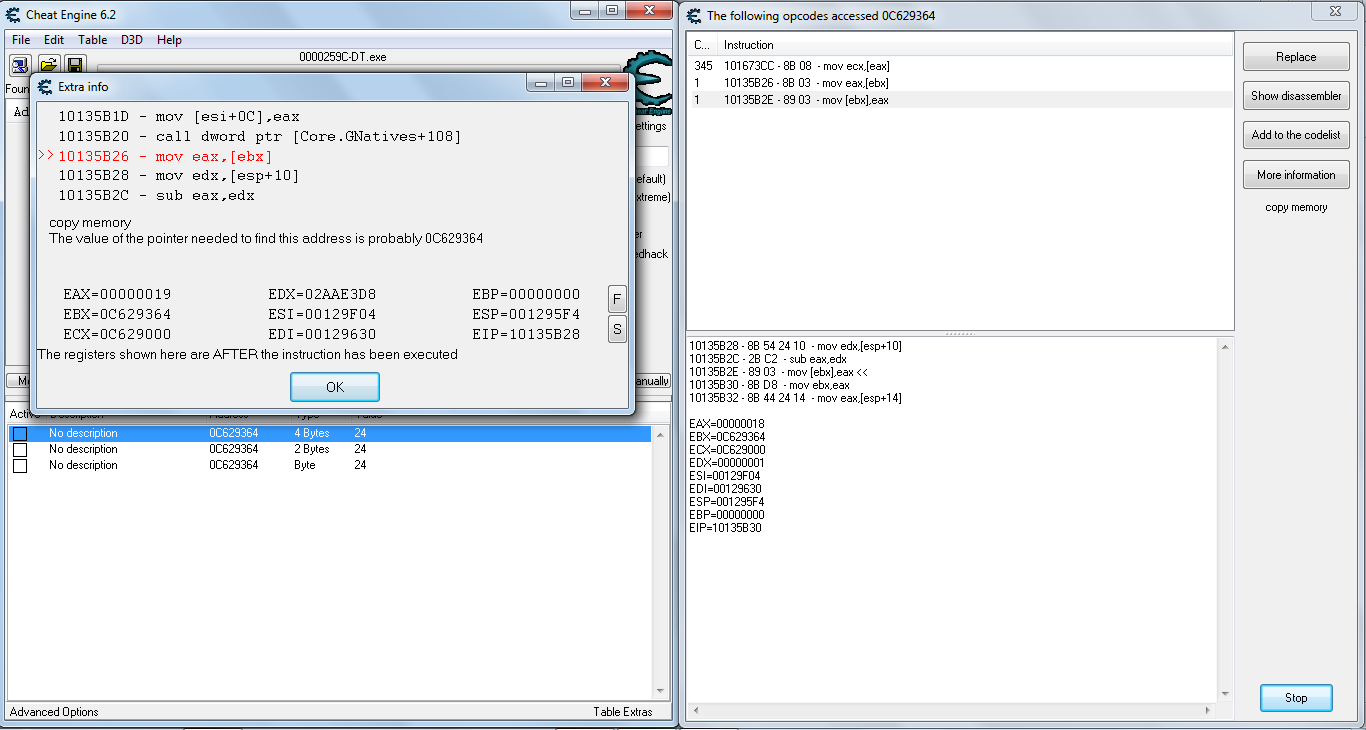Maximize the Extra info dialog window
The height and width of the screenshot is (730, 1366).
(568, 83)
